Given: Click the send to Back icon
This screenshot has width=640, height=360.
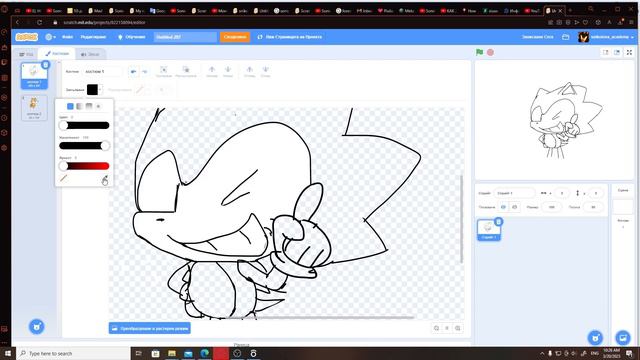Looking at the screenshot, I should (266, 71).
